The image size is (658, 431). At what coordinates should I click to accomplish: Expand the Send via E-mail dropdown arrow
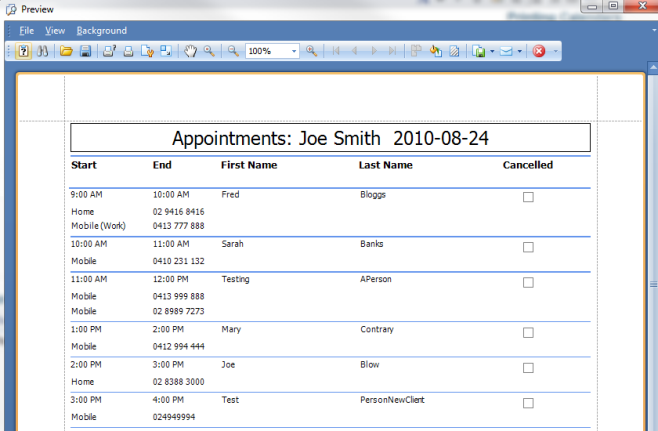tap(520, 51)
